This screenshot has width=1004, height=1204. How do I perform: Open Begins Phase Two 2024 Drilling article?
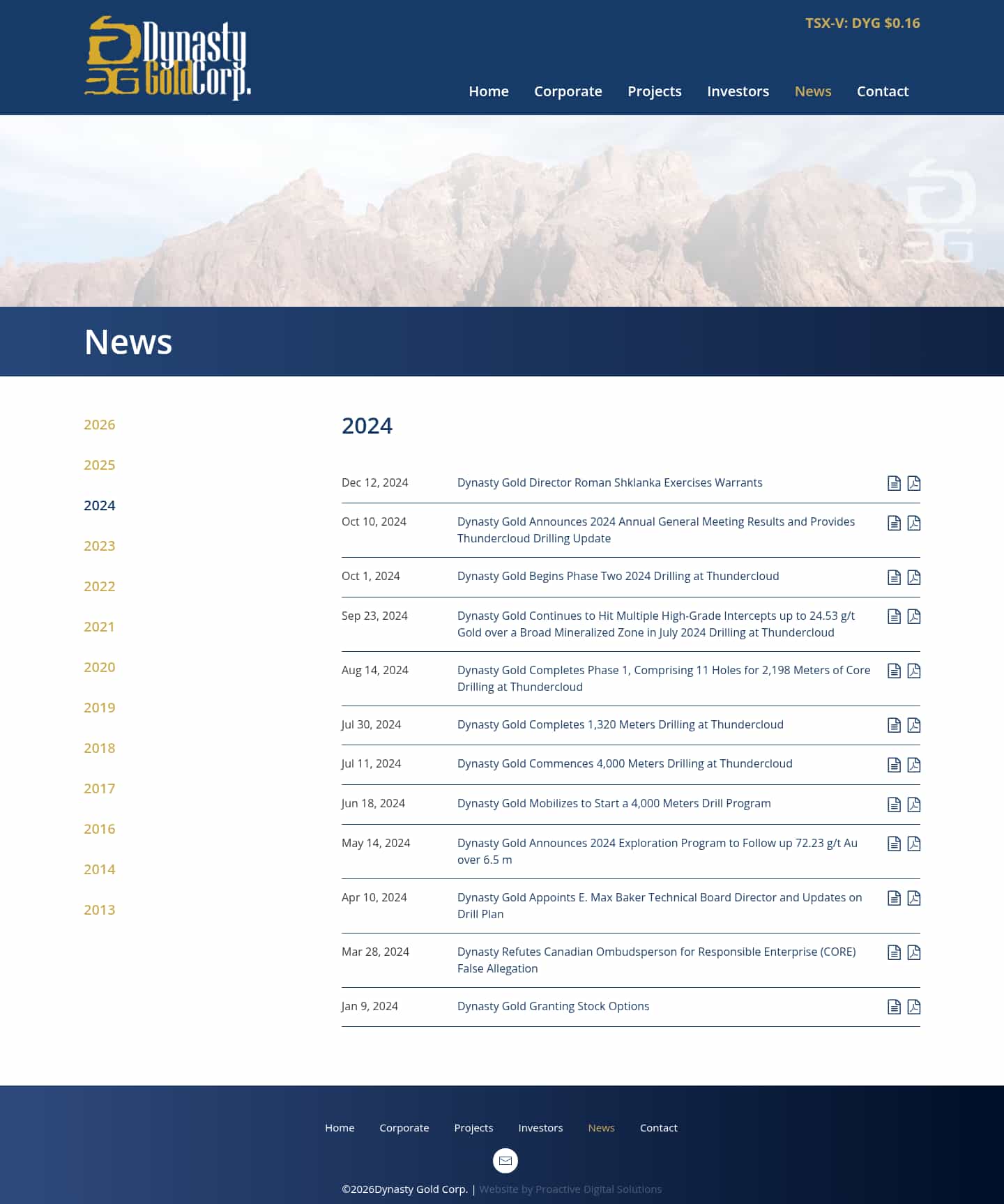tap(618, 576)
